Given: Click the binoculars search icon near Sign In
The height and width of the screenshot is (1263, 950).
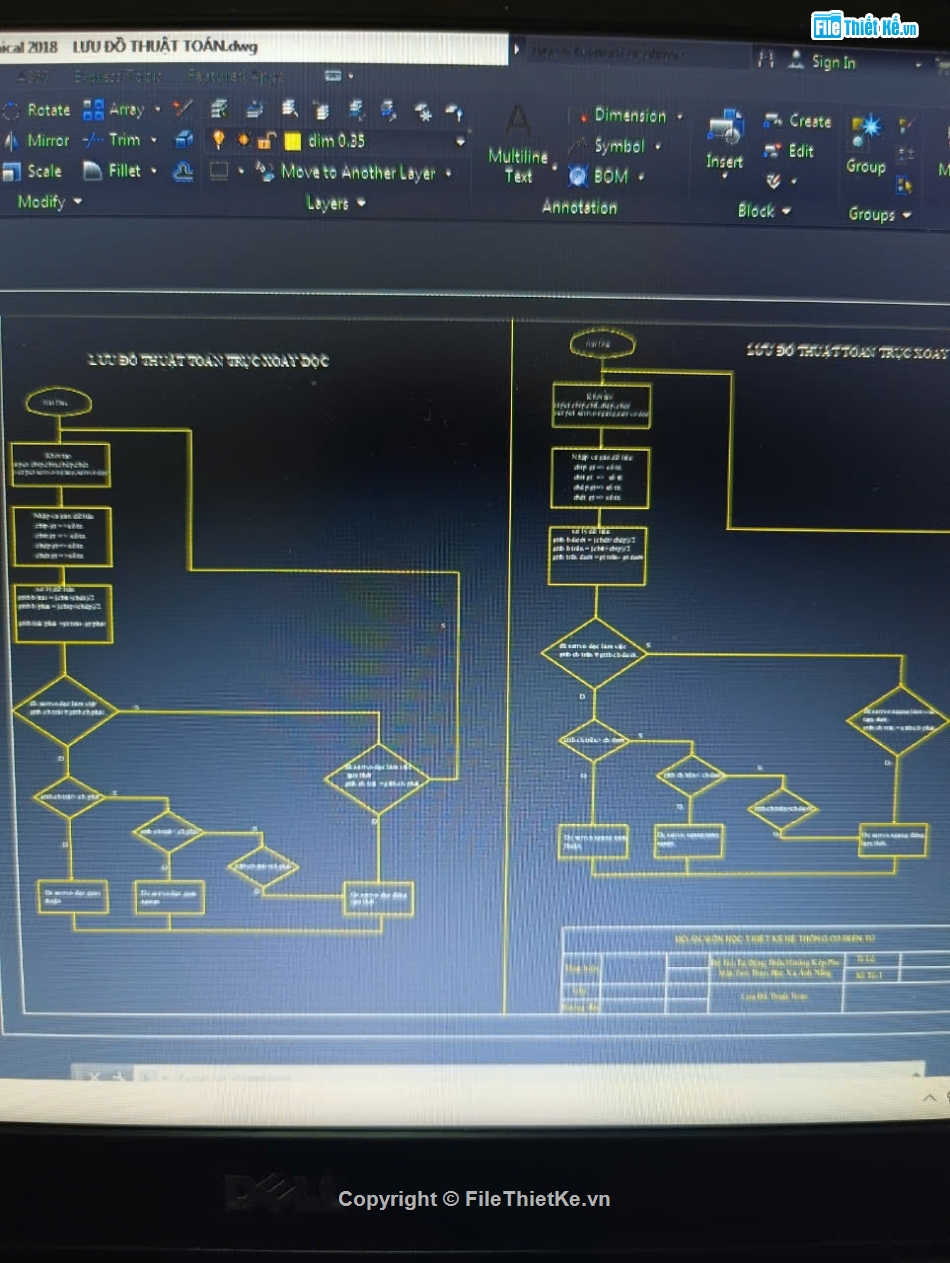Looking at the screenshot, I should coord(766,60).
